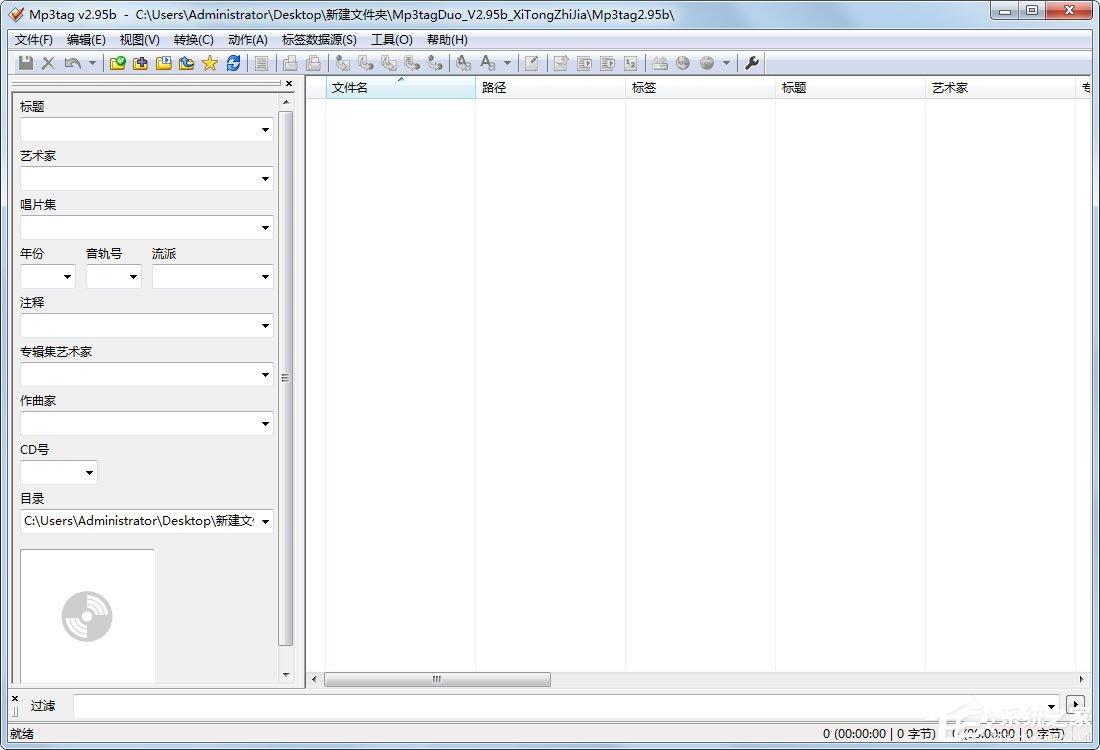Open Options with the wrench icon
This screenshot has height=750, width=1100.
[752, 63]
